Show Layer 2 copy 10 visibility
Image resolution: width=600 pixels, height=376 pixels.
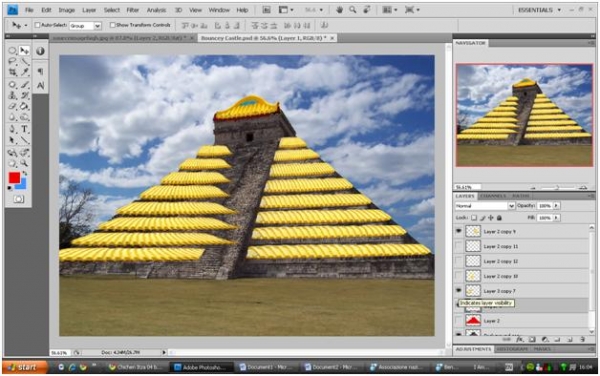tap(458, 276)
